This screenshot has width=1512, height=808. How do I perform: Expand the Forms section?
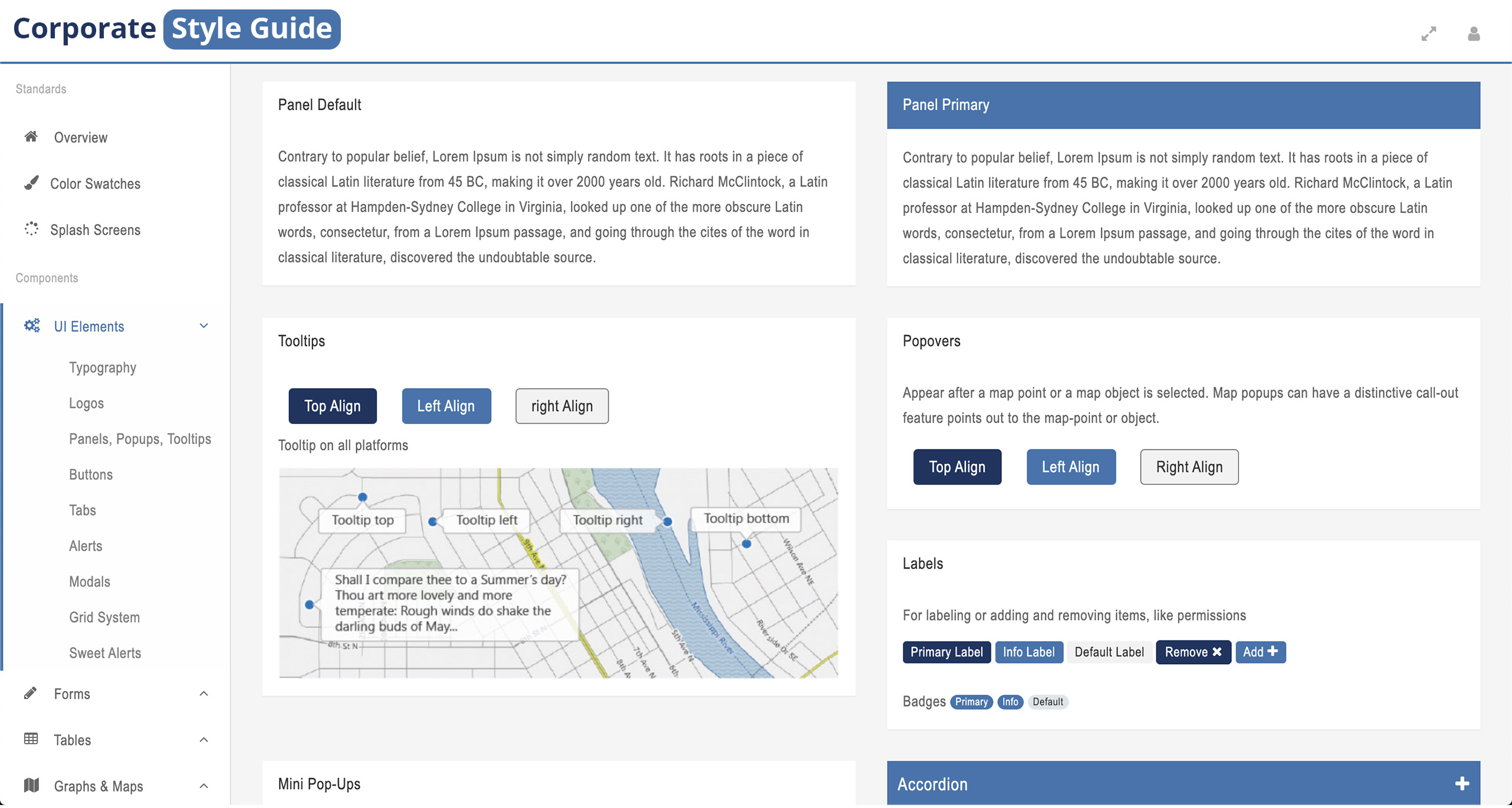203,694
